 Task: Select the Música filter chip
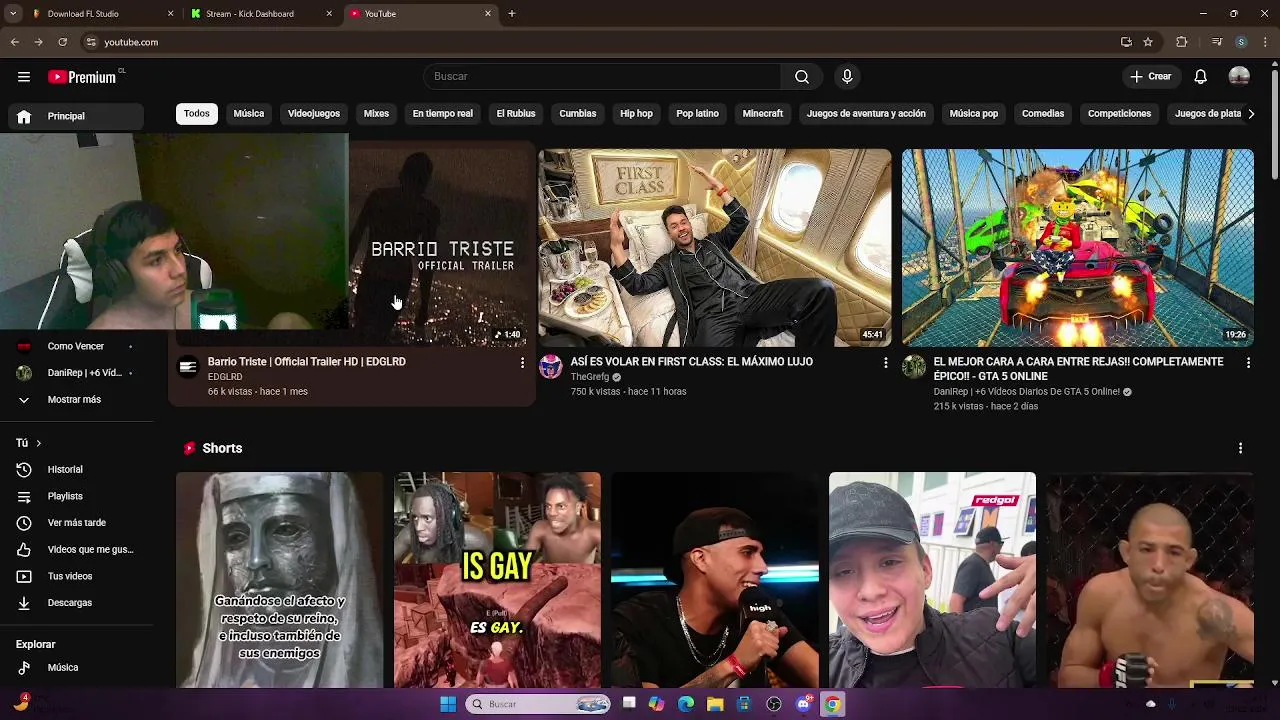point(249,114)
